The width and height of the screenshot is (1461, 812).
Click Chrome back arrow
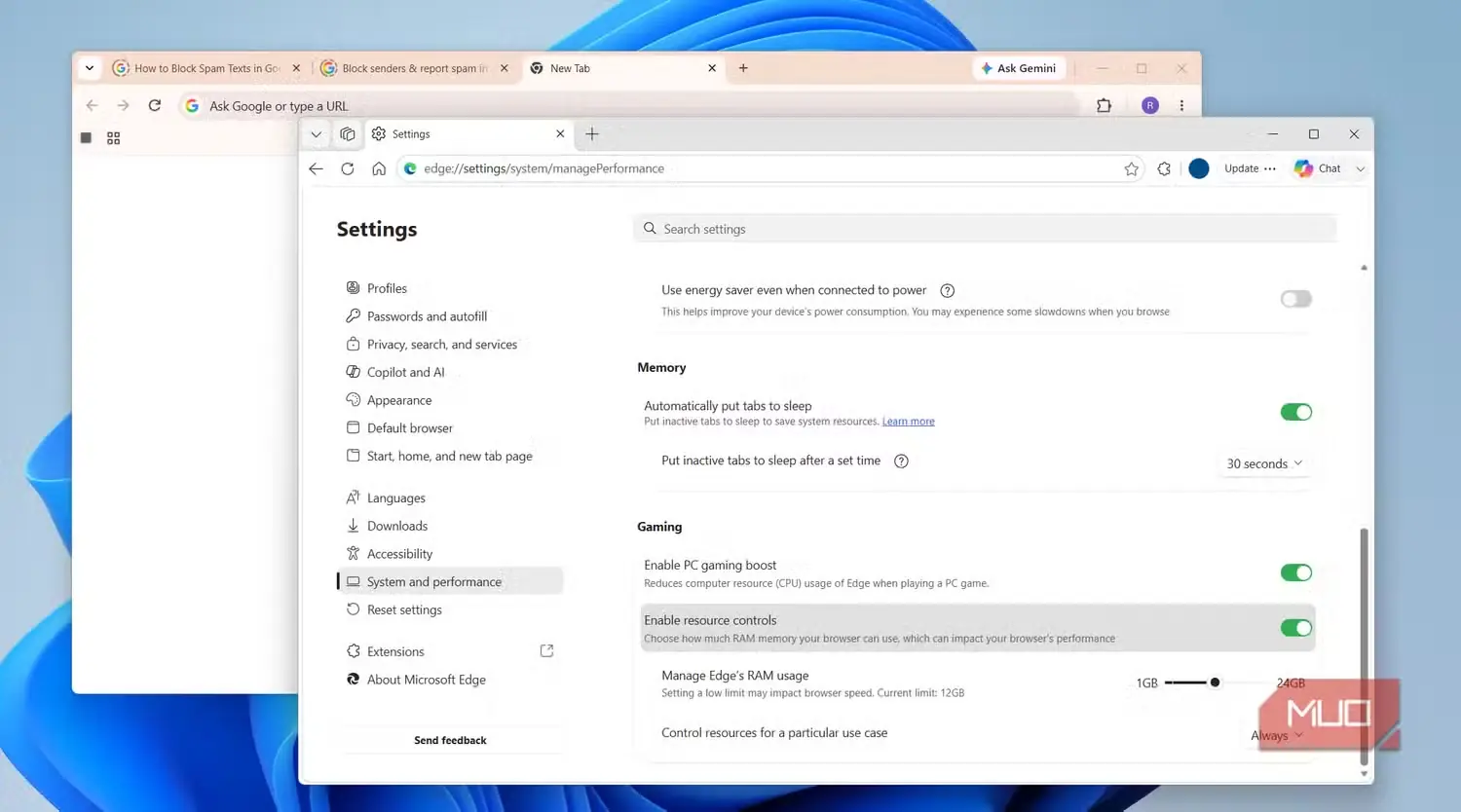point(92,105)
